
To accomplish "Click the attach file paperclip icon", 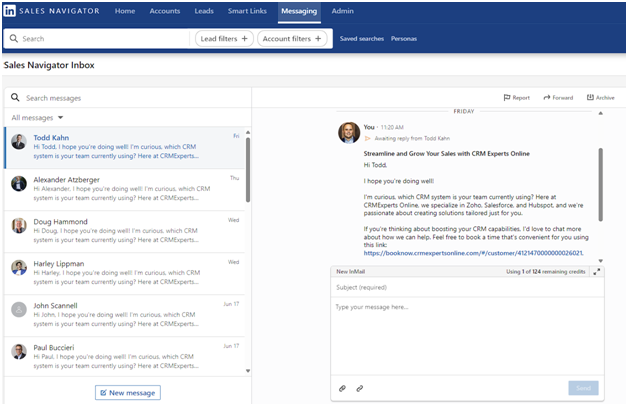I will [342, 388].
